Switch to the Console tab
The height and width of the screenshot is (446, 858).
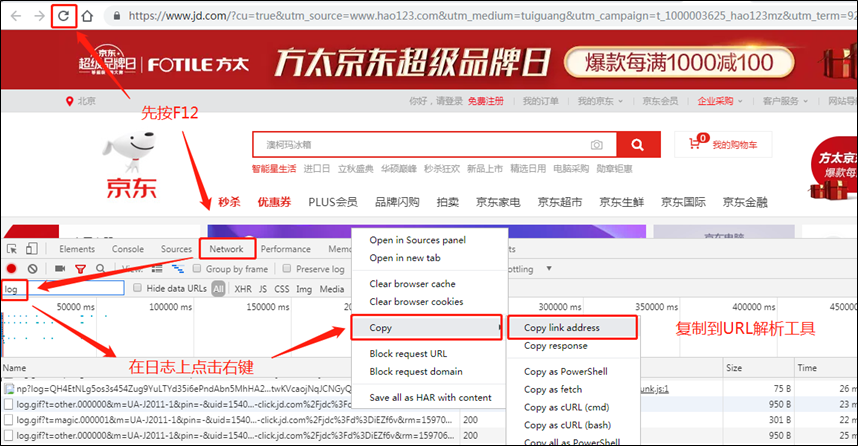pos(128,249)
